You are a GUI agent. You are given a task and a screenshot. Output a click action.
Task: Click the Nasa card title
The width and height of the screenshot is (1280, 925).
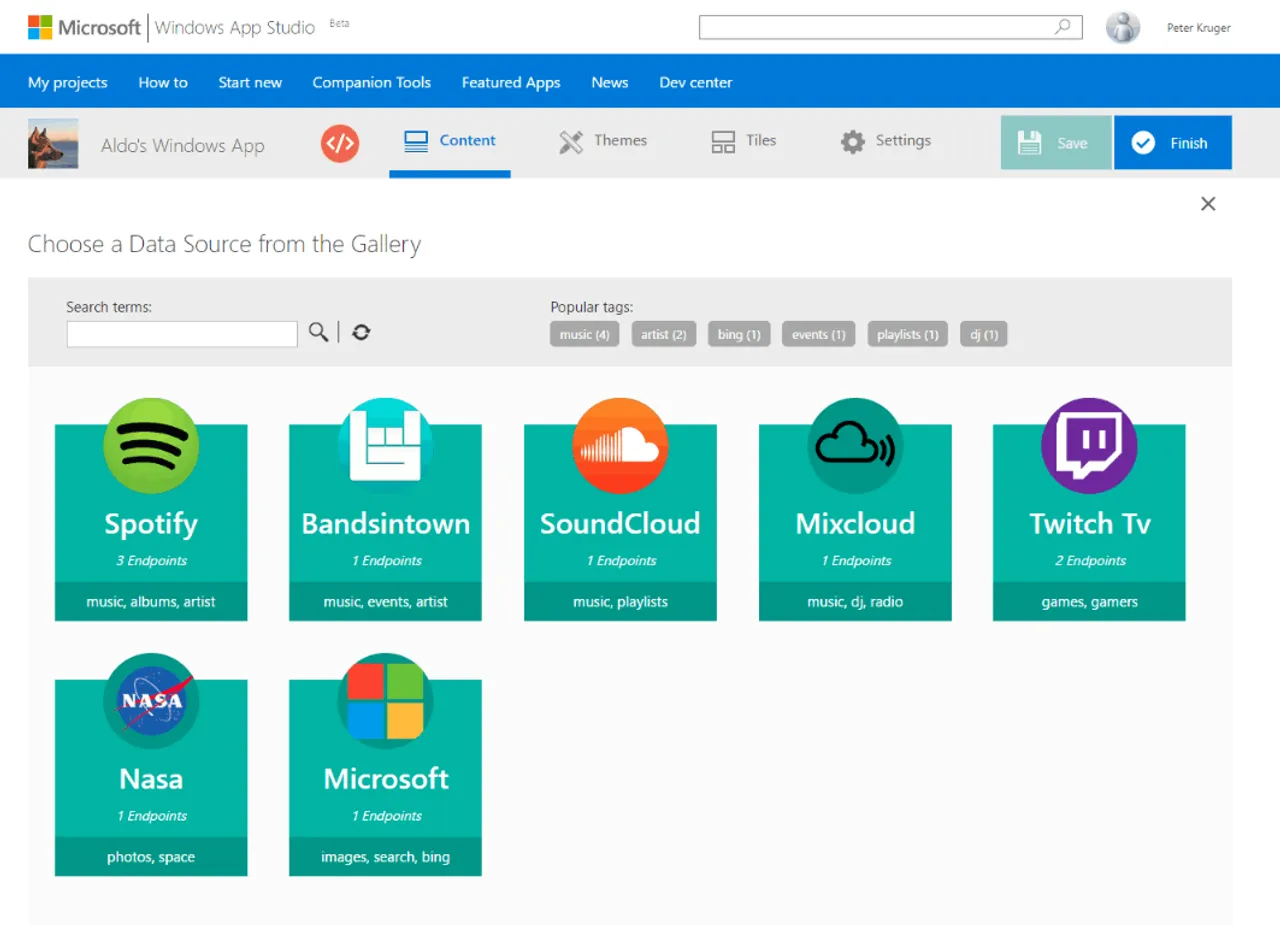[151, 779]
